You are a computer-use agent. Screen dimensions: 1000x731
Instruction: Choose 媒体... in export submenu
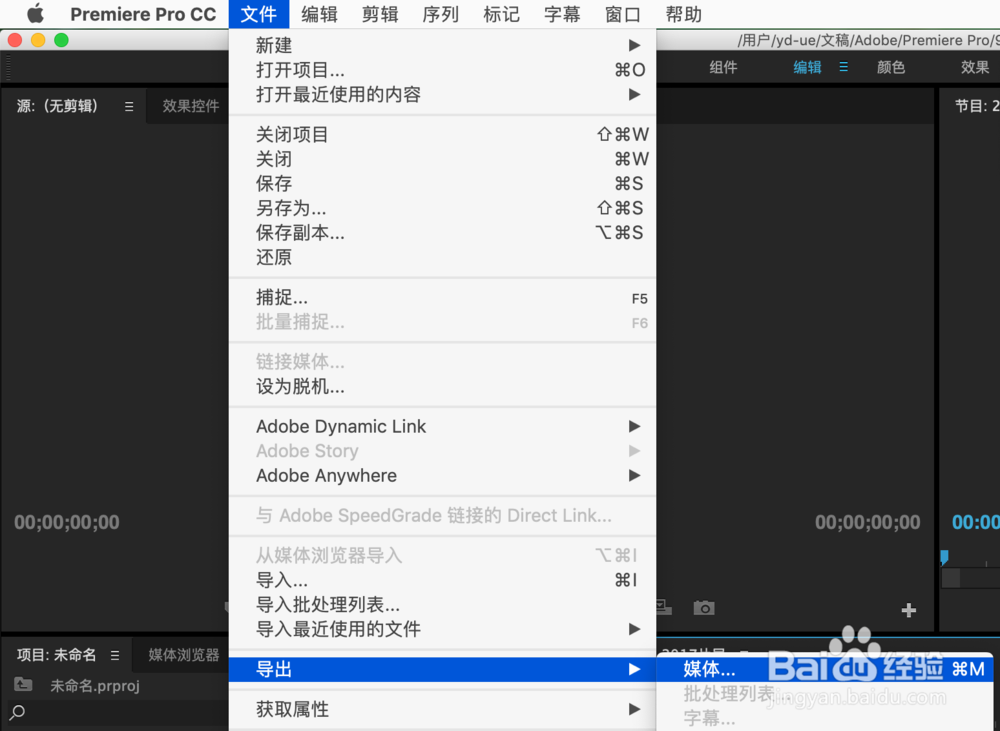click(825, 669)
